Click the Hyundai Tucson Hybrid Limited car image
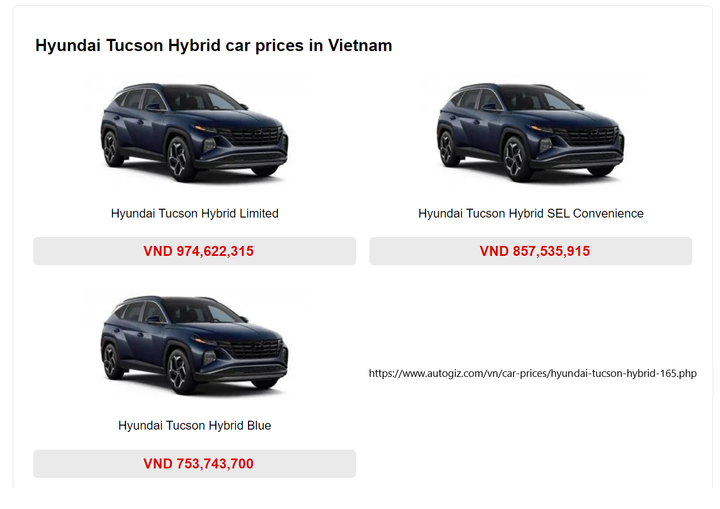Viewport: 720px width, 509px height. (x=195, y=132)
